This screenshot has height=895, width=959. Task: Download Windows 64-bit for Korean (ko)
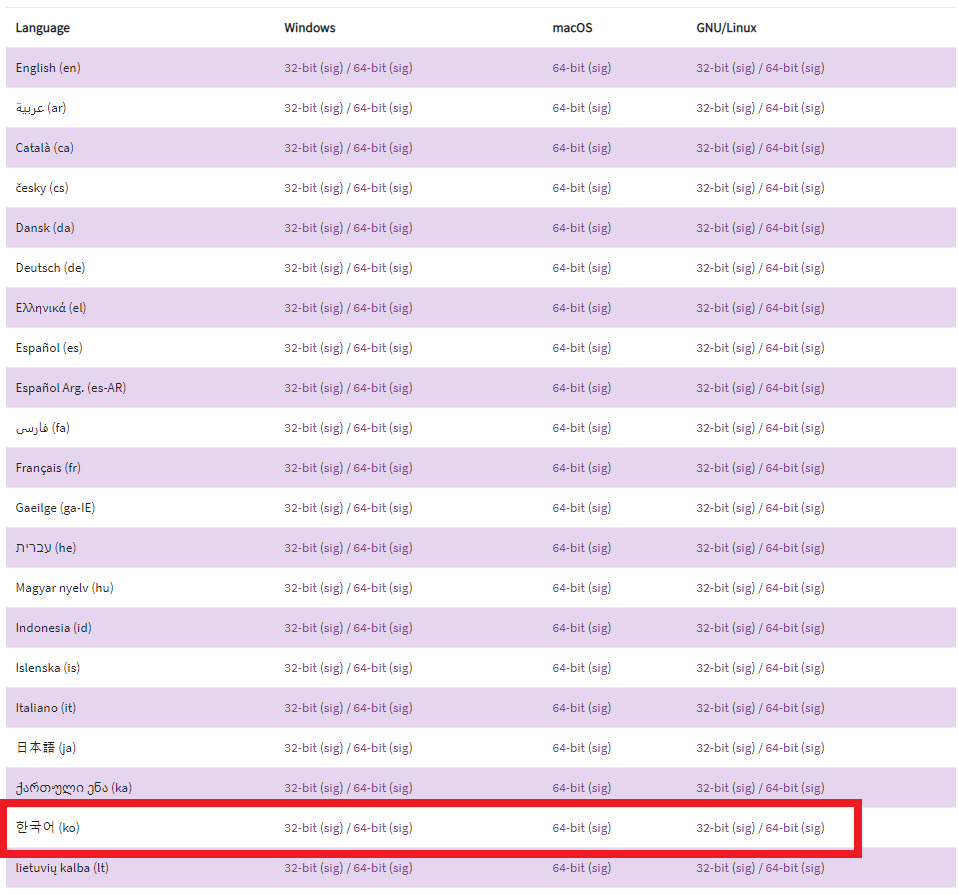[x=369, y=827]
